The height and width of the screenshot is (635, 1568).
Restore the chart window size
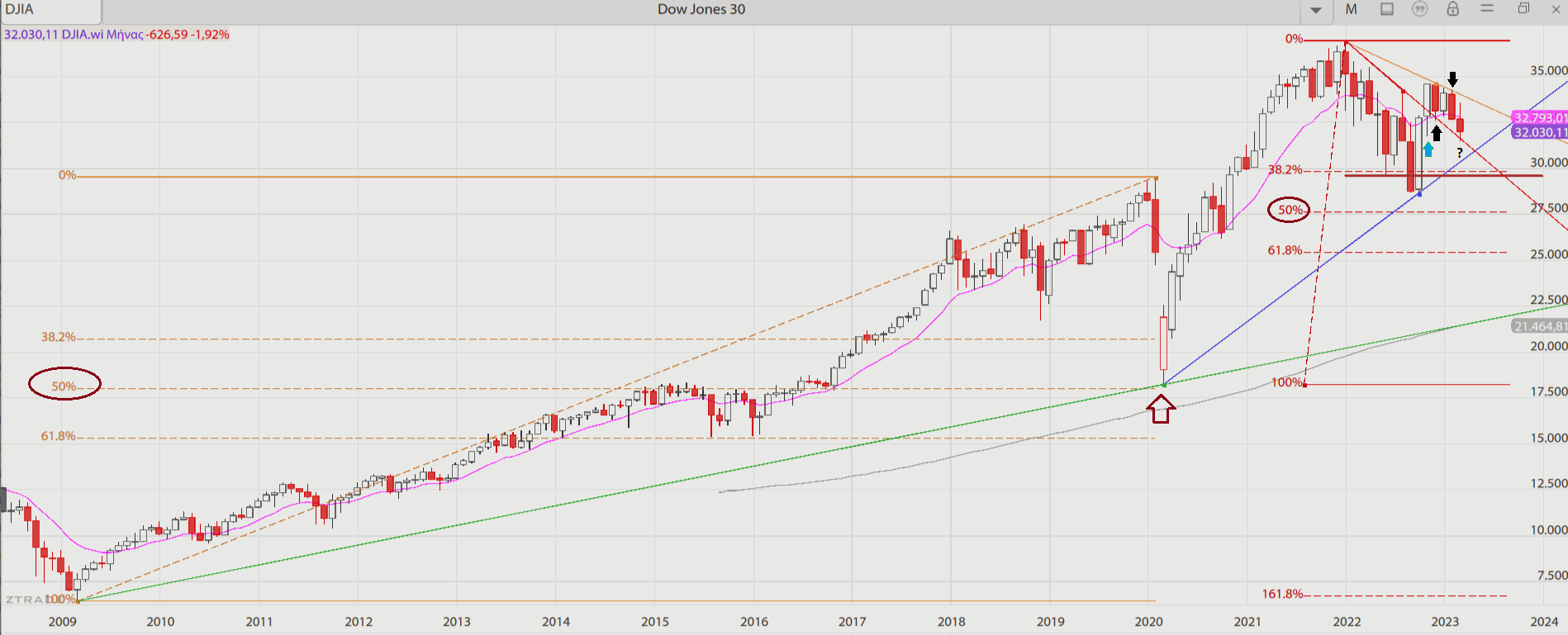1523,8
